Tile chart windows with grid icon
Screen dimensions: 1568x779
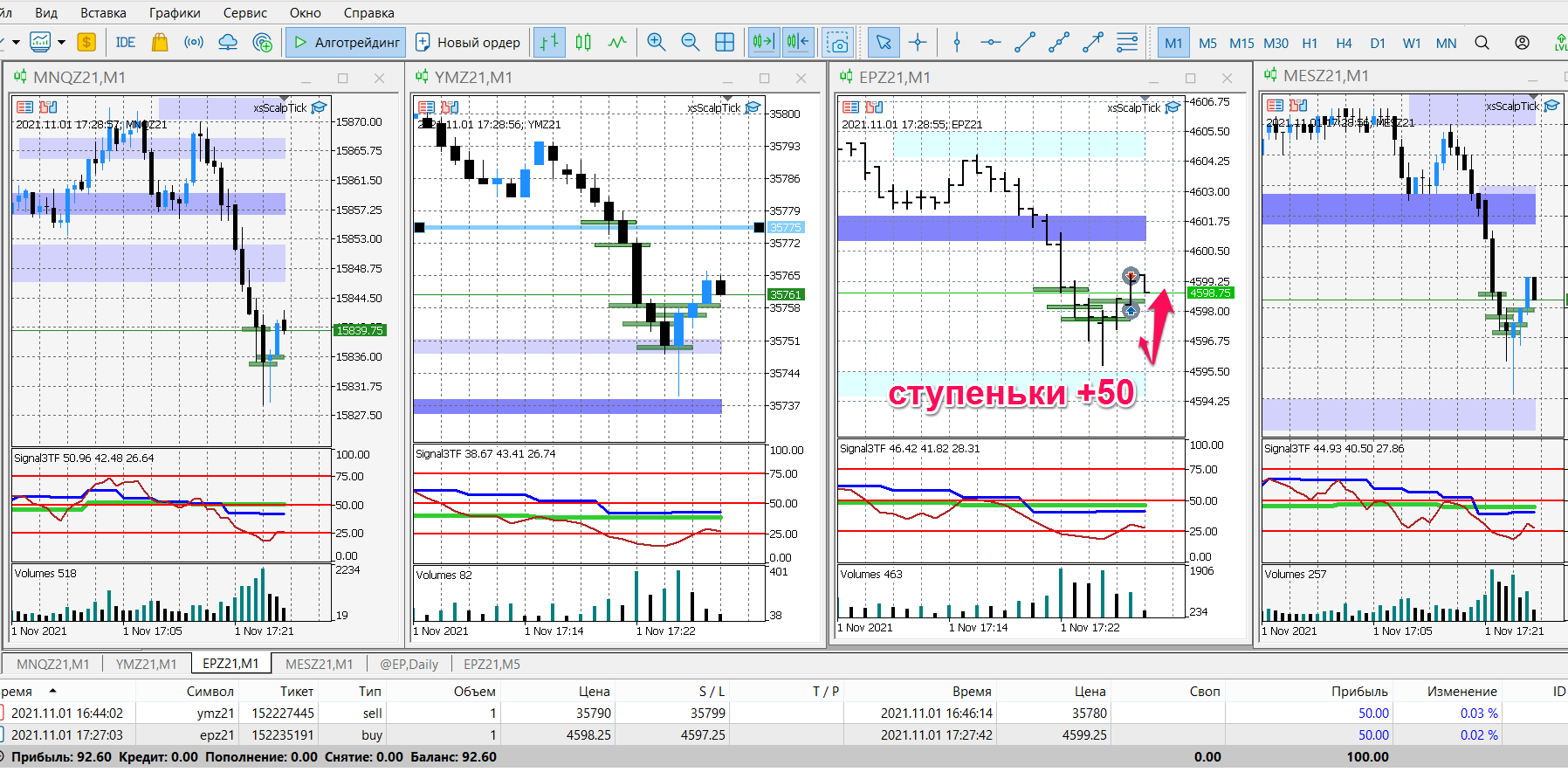click(x=725, y=42)
